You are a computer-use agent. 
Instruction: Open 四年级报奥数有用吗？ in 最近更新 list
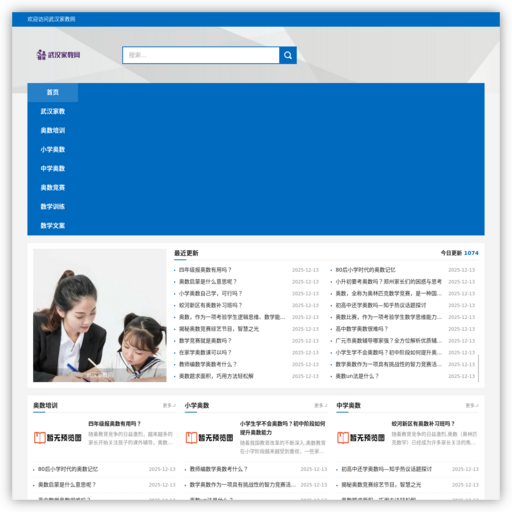click(205, 270)
